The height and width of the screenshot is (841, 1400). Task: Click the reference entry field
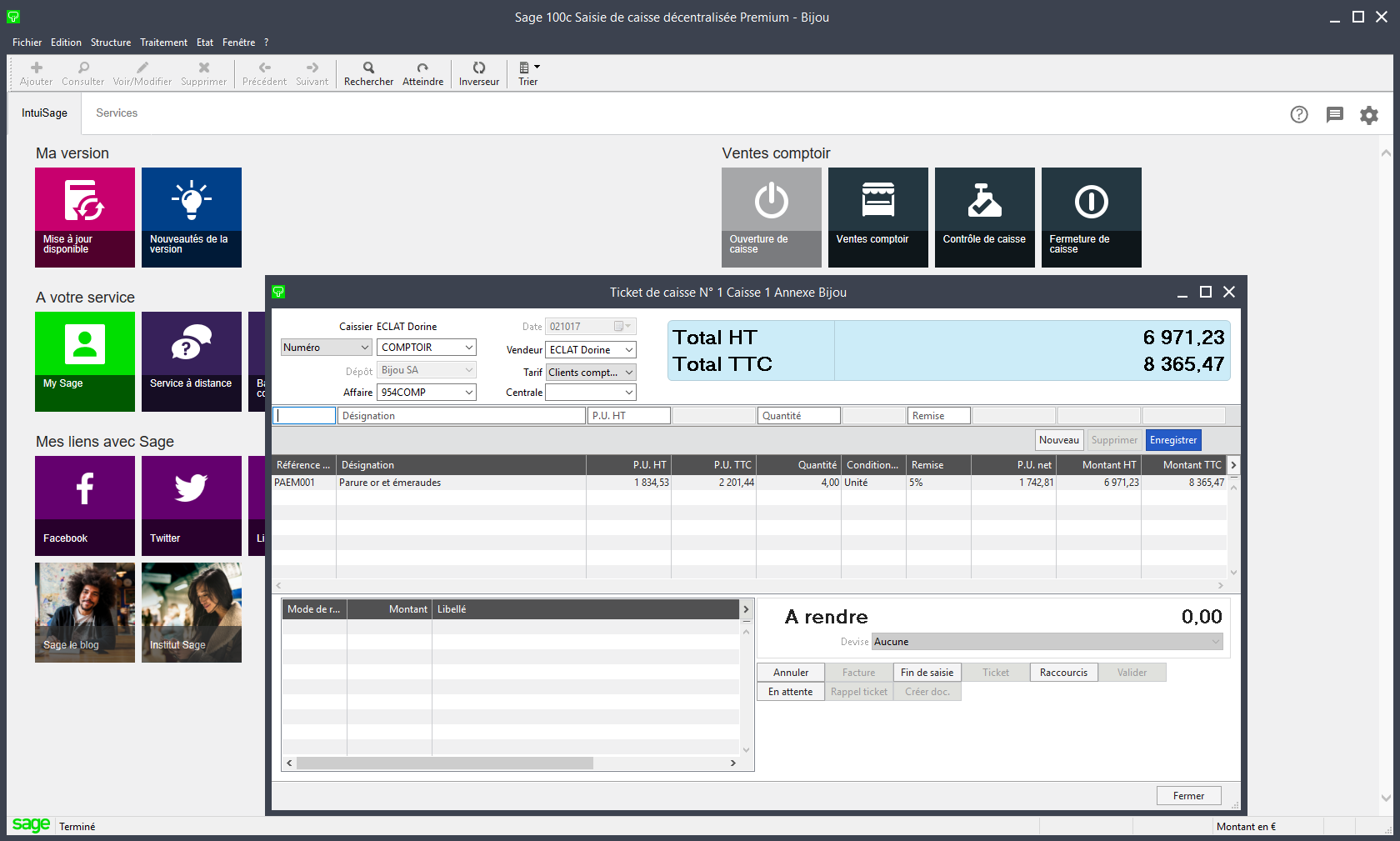tap(304, 416)
